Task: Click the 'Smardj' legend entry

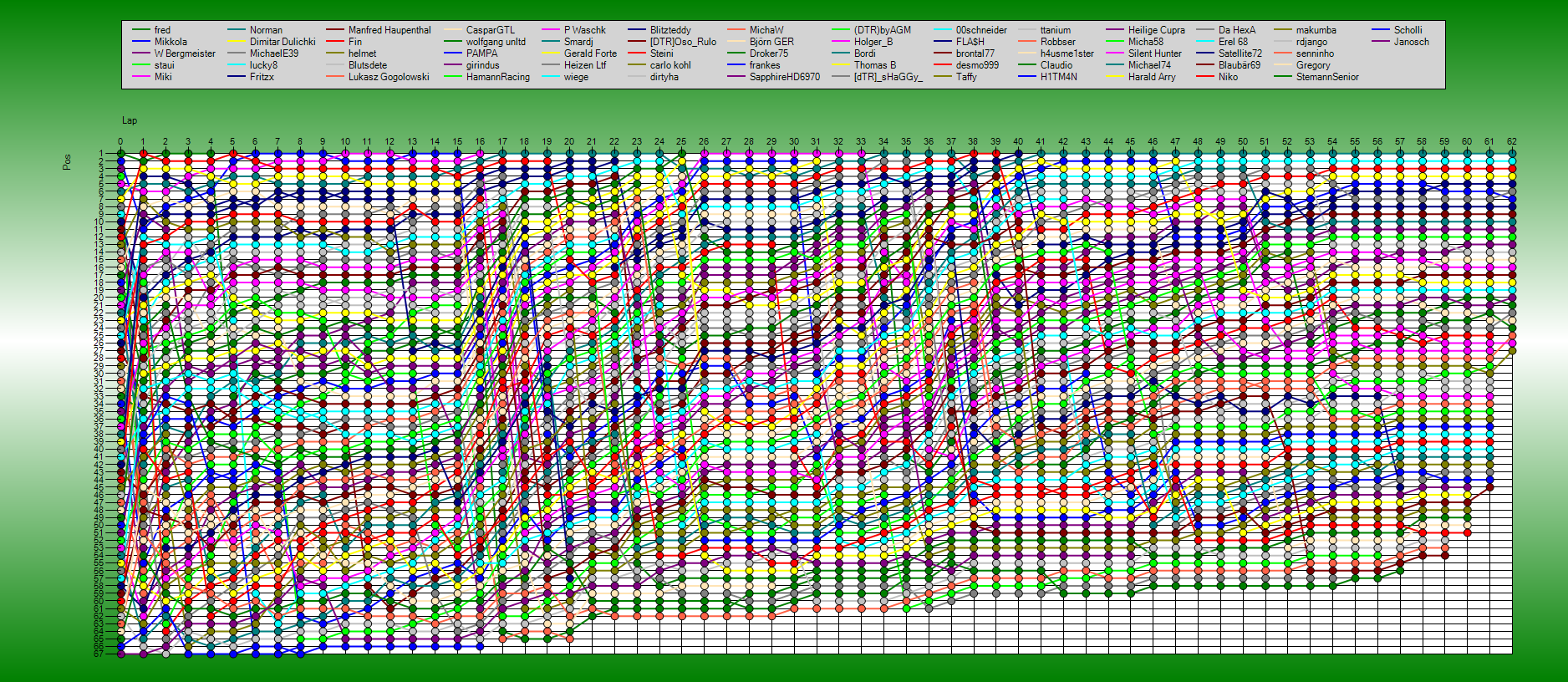Action: (578, 42)
